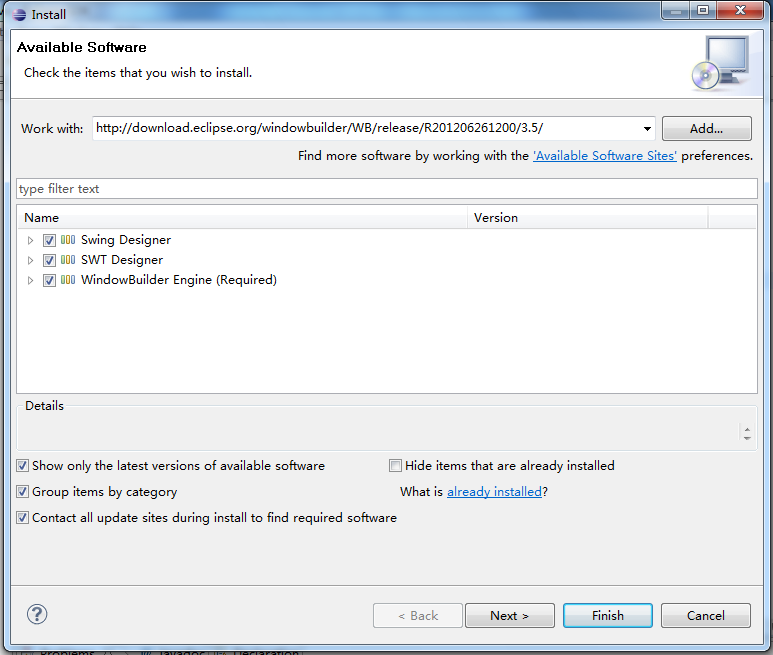Enable Hide items that are already installed
The width and height of the screenshot is (773, 655).
pyautogui.click(x=395, y=465)
